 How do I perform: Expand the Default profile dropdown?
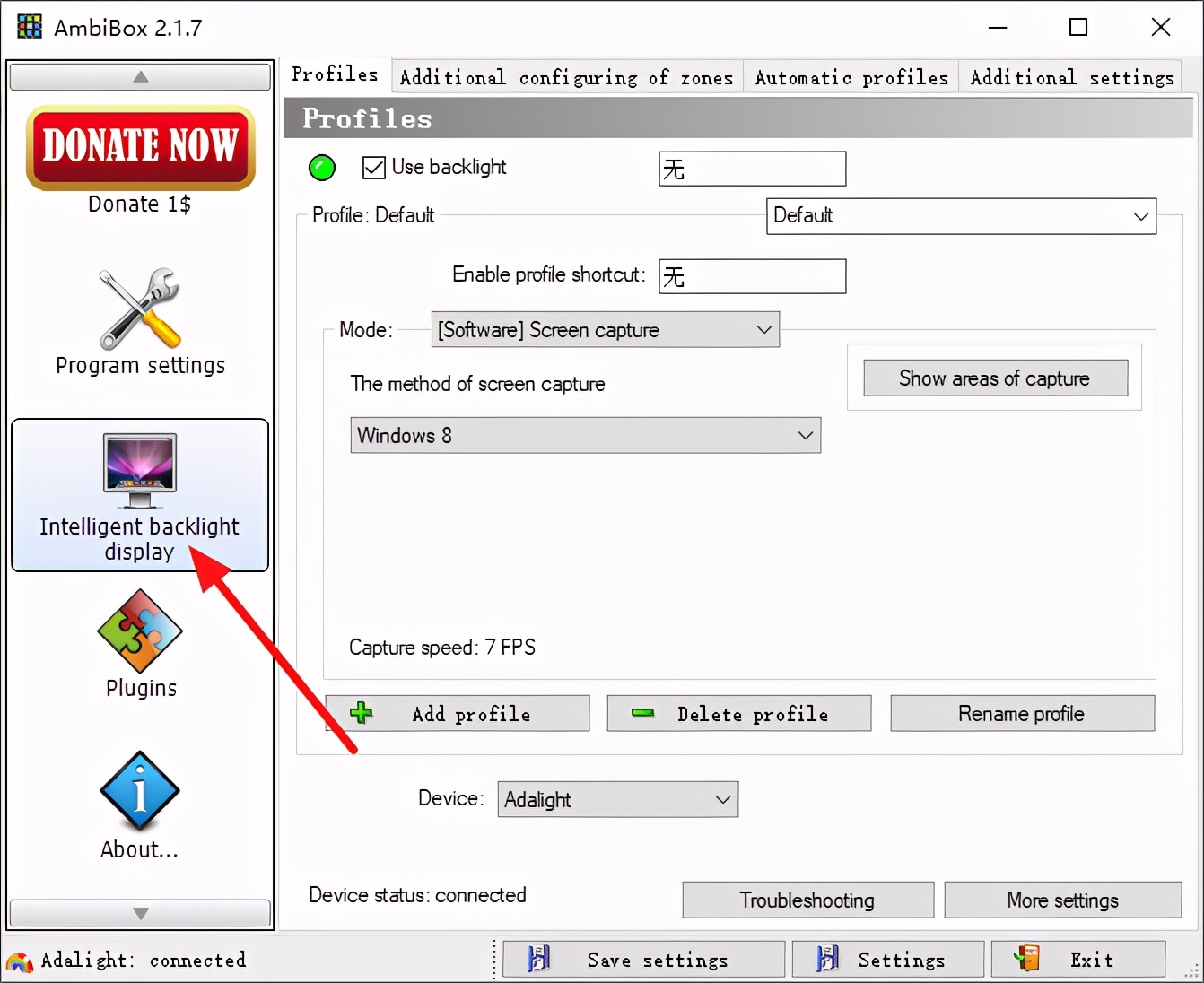[962, 216]
